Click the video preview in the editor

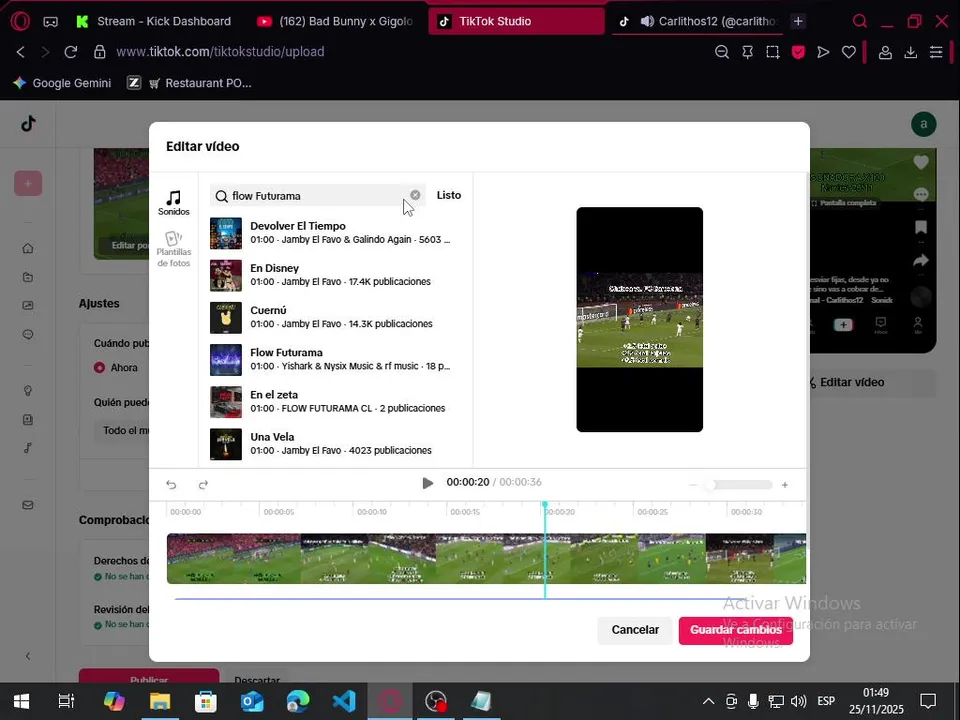[x=639, y=320]
